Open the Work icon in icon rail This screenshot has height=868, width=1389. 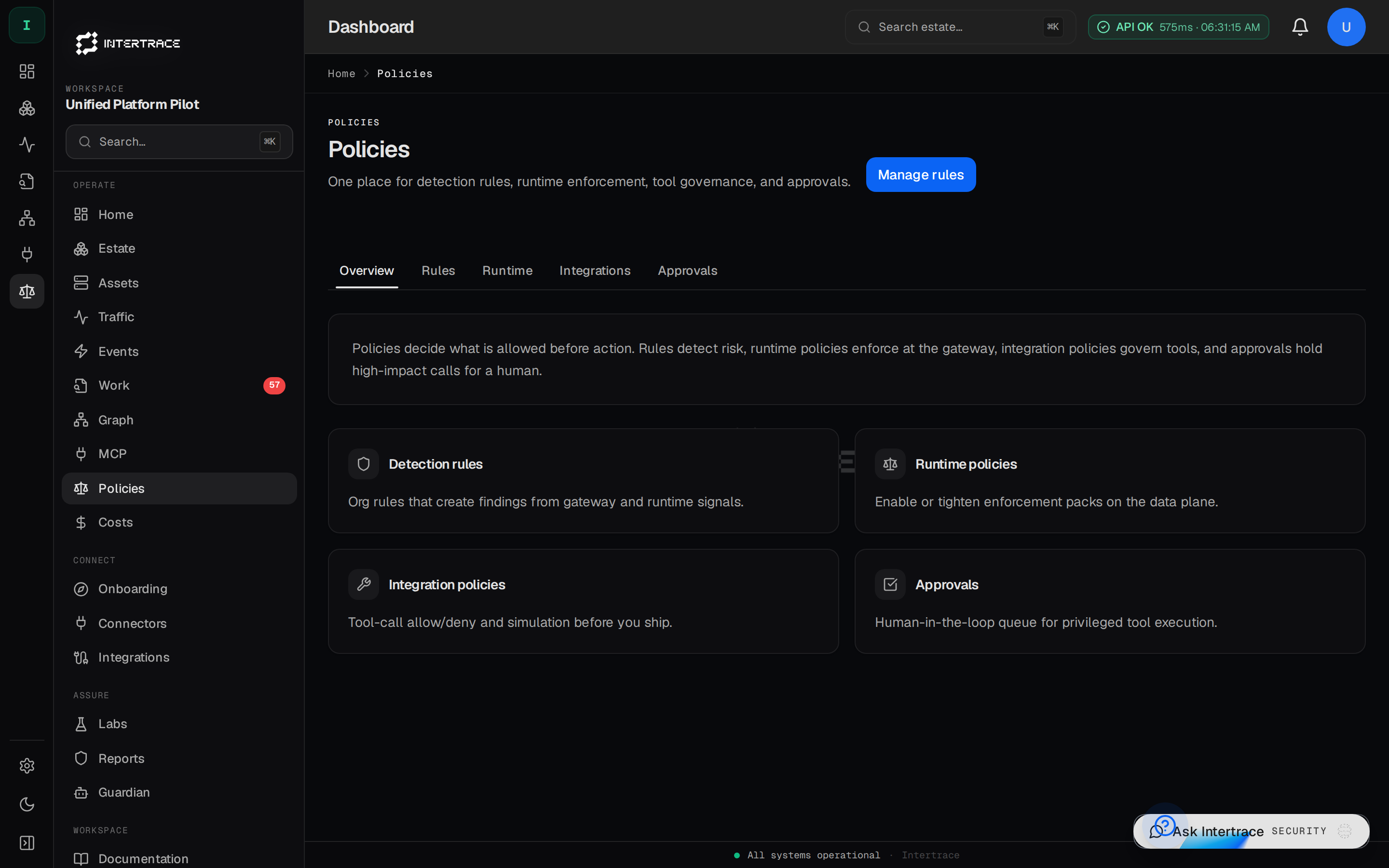point(27,181)
